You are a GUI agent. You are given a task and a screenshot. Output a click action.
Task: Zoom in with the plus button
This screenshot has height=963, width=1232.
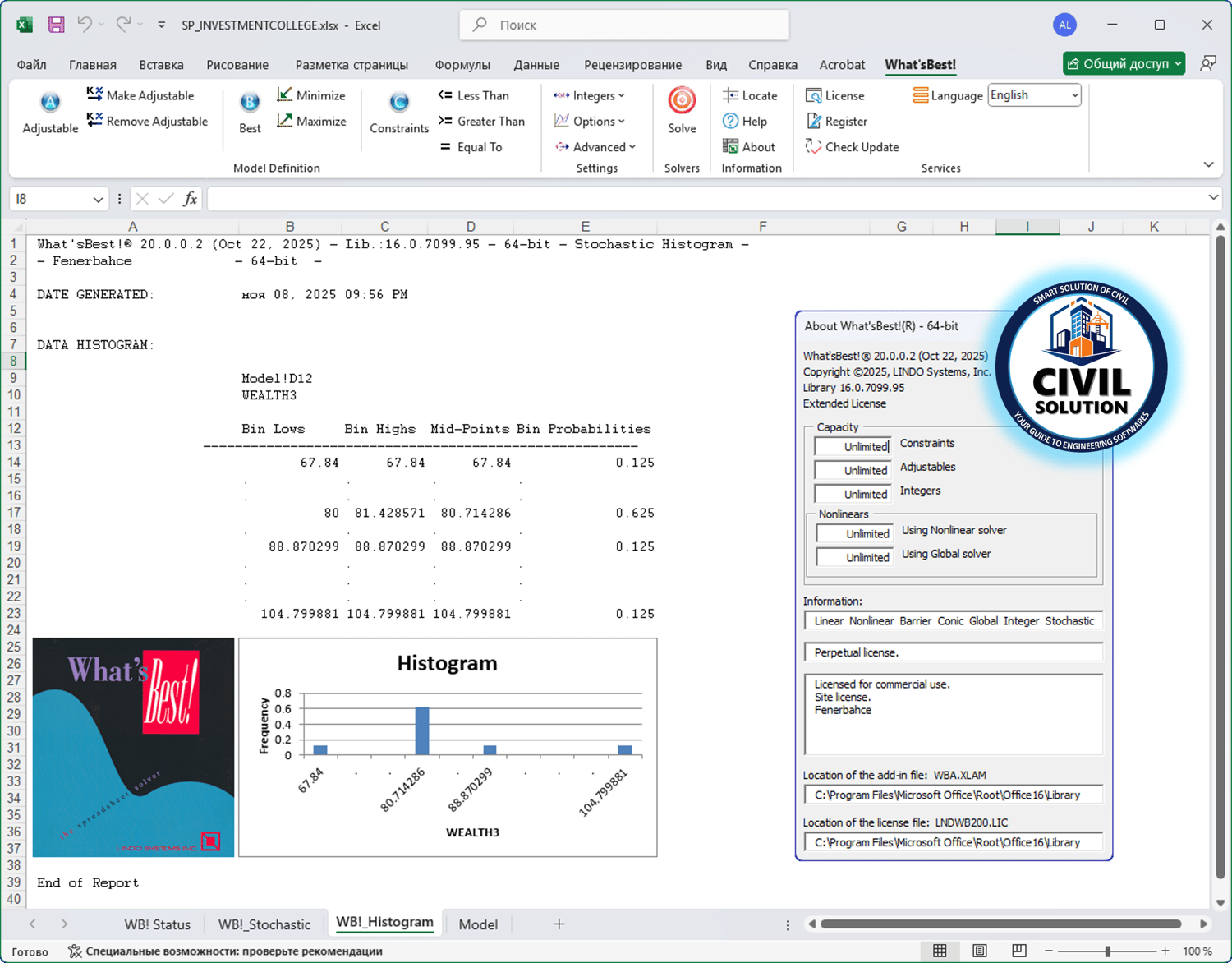1165,951
